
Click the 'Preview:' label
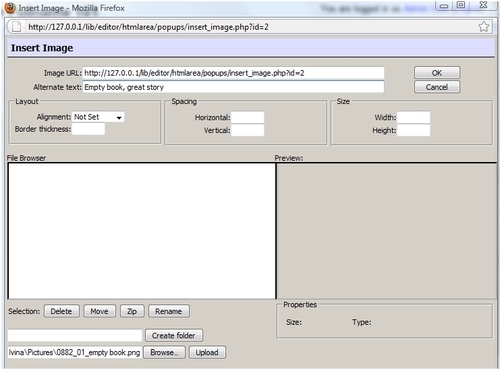click(289, 158)
